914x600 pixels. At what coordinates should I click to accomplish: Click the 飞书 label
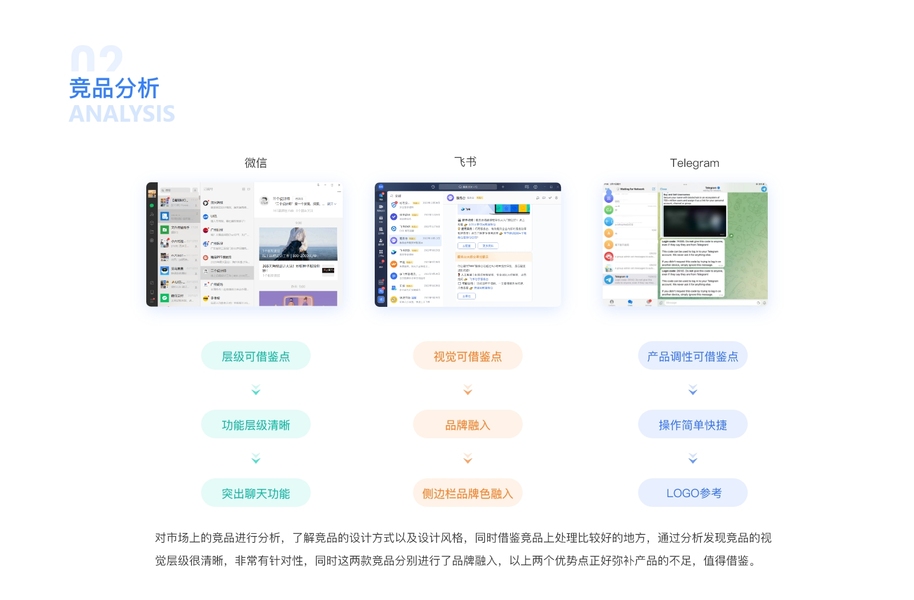tap(465, 162)
